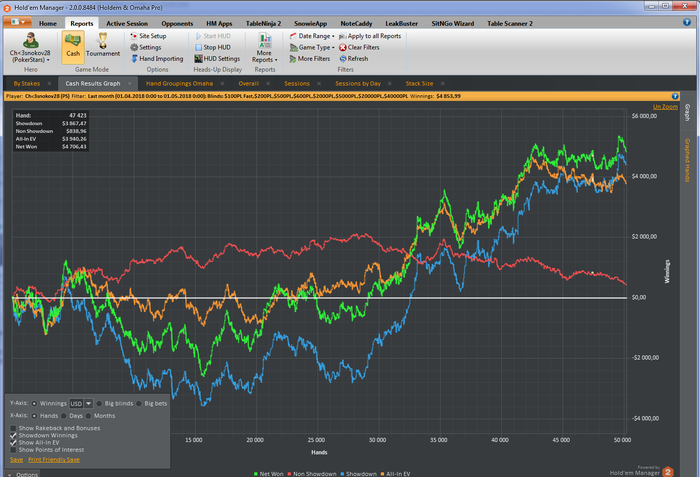Close the Overall report tab
The image size is (700, 477).
click(268, 84)
